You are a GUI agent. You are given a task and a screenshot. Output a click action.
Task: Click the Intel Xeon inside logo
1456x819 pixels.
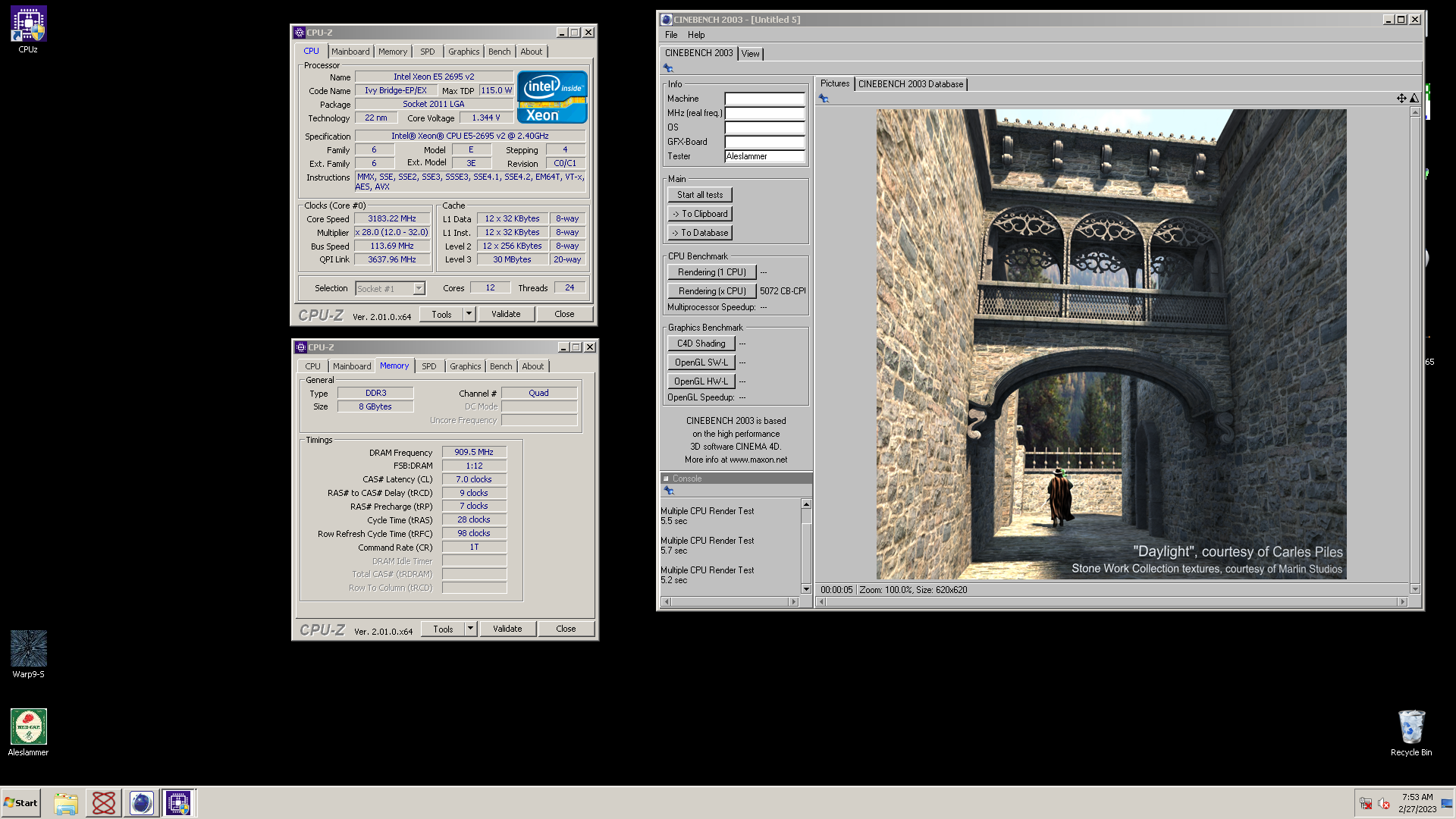click(552, 97)
